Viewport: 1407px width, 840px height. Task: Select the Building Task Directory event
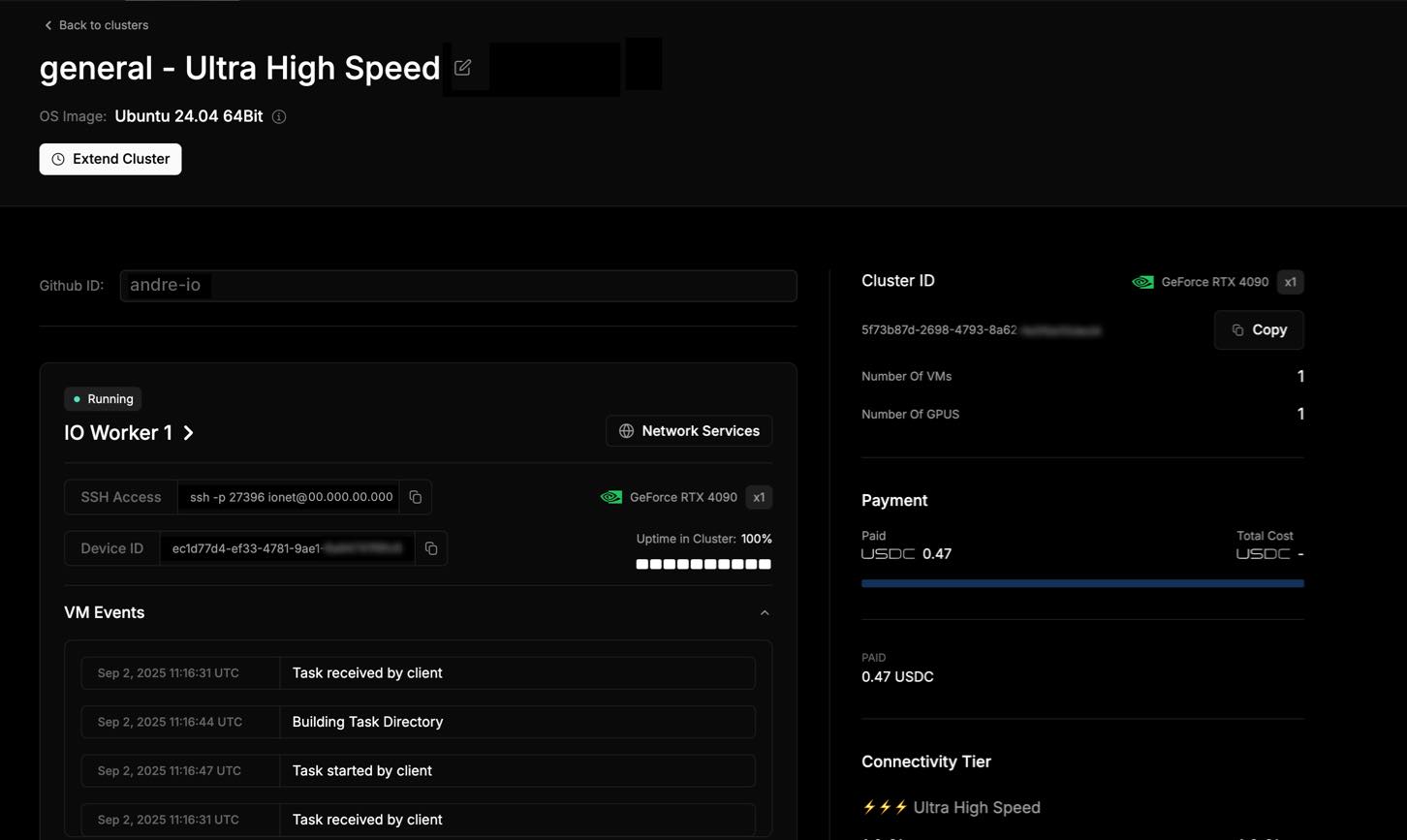coord(419,722)
